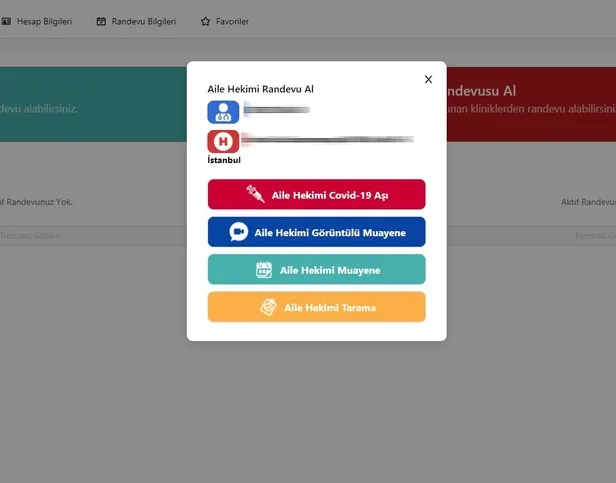Open the Hesap Bilgileri menu

(x=43, y=21)
